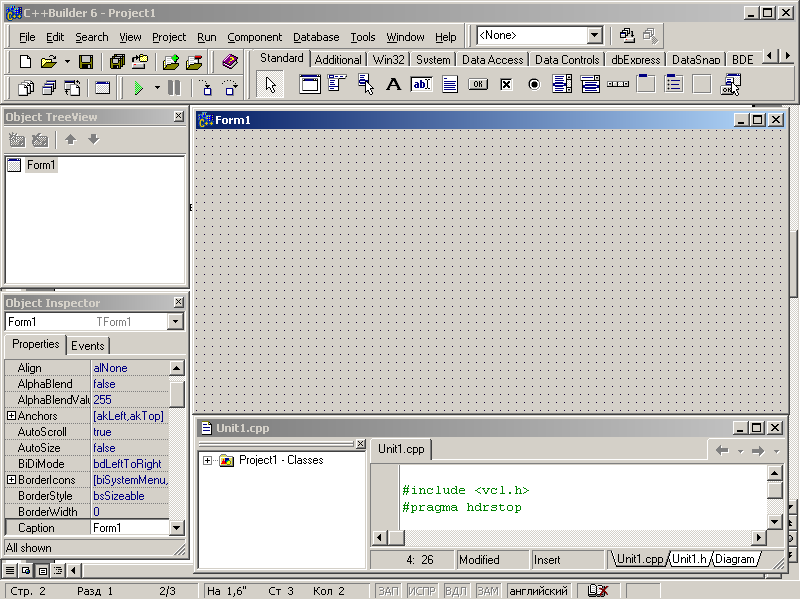Select the ComboBox component icon
This screenshot has width=800, height=600.
tap(590, 84)
